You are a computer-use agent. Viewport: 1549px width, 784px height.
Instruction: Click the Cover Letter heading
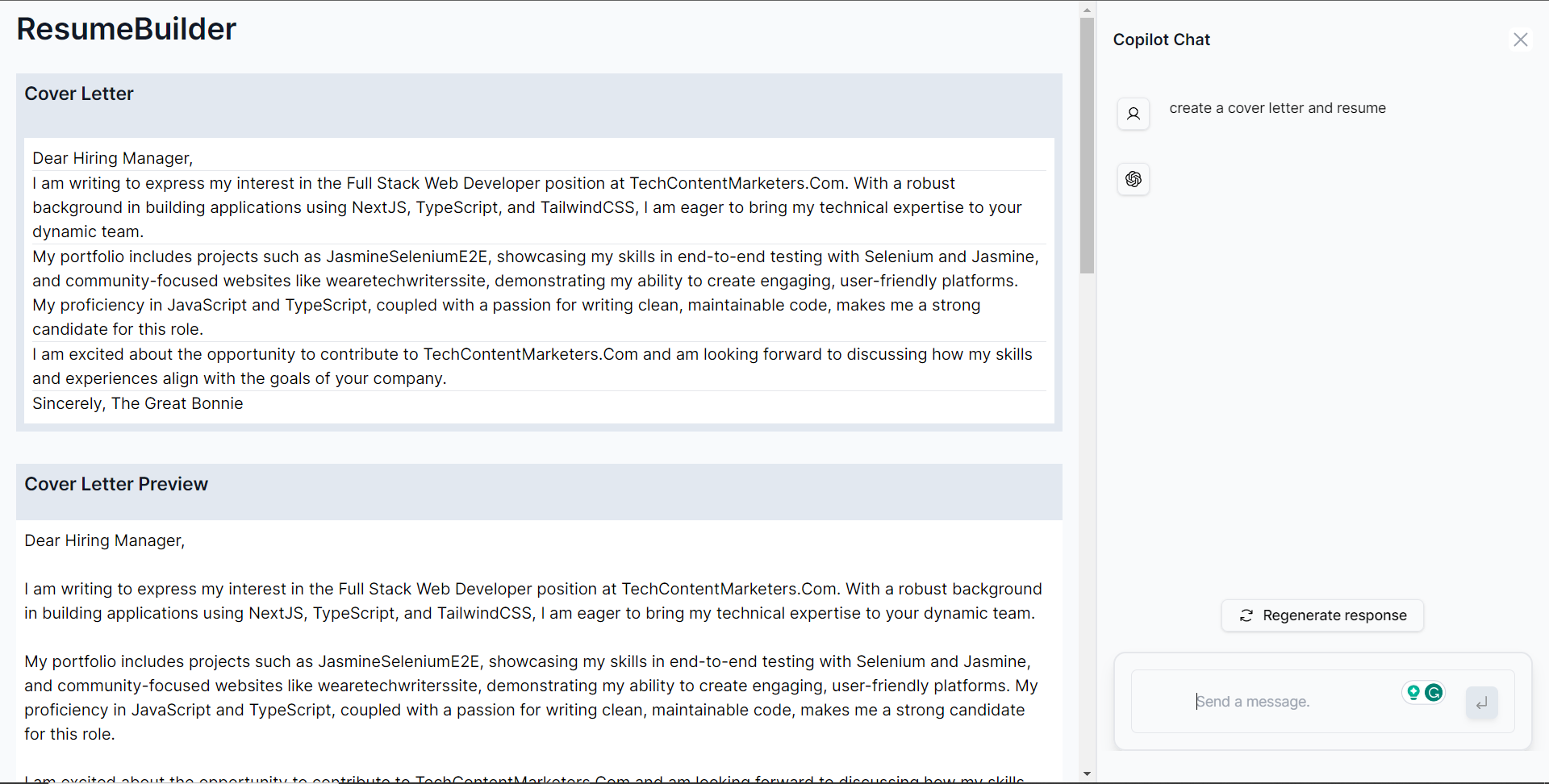(x=79, y=94)
